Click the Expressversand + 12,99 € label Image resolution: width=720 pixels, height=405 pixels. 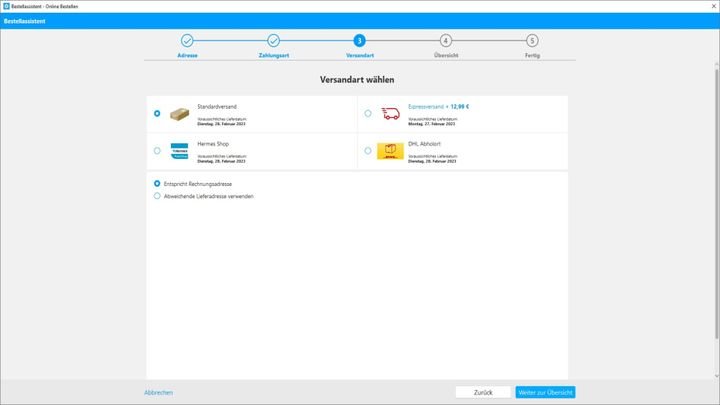click(x=439, y=107)
